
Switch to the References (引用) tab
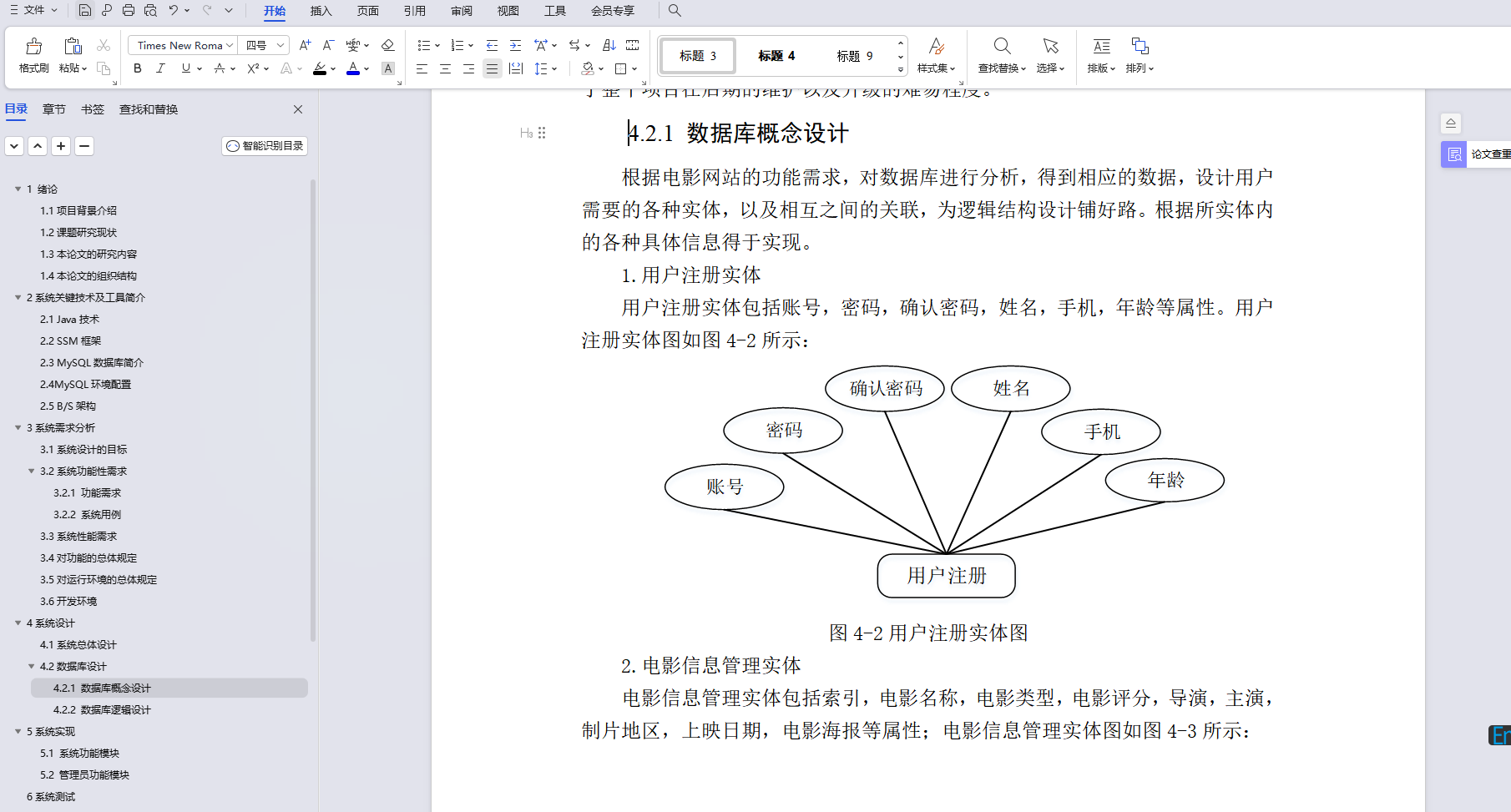[414, 11]
